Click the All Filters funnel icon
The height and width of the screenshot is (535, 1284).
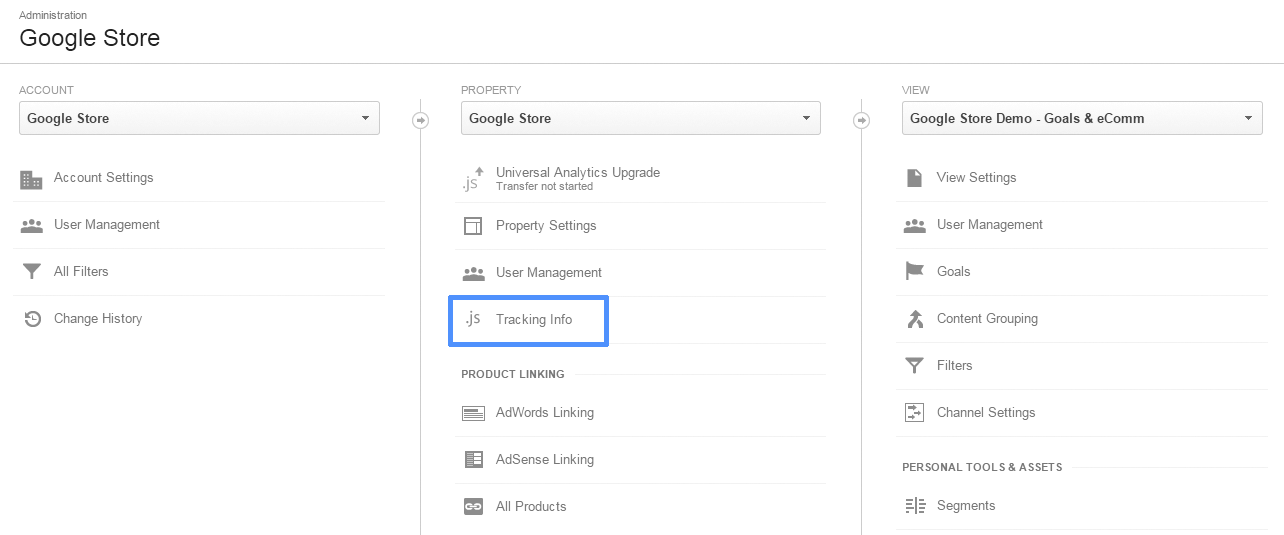32,272
